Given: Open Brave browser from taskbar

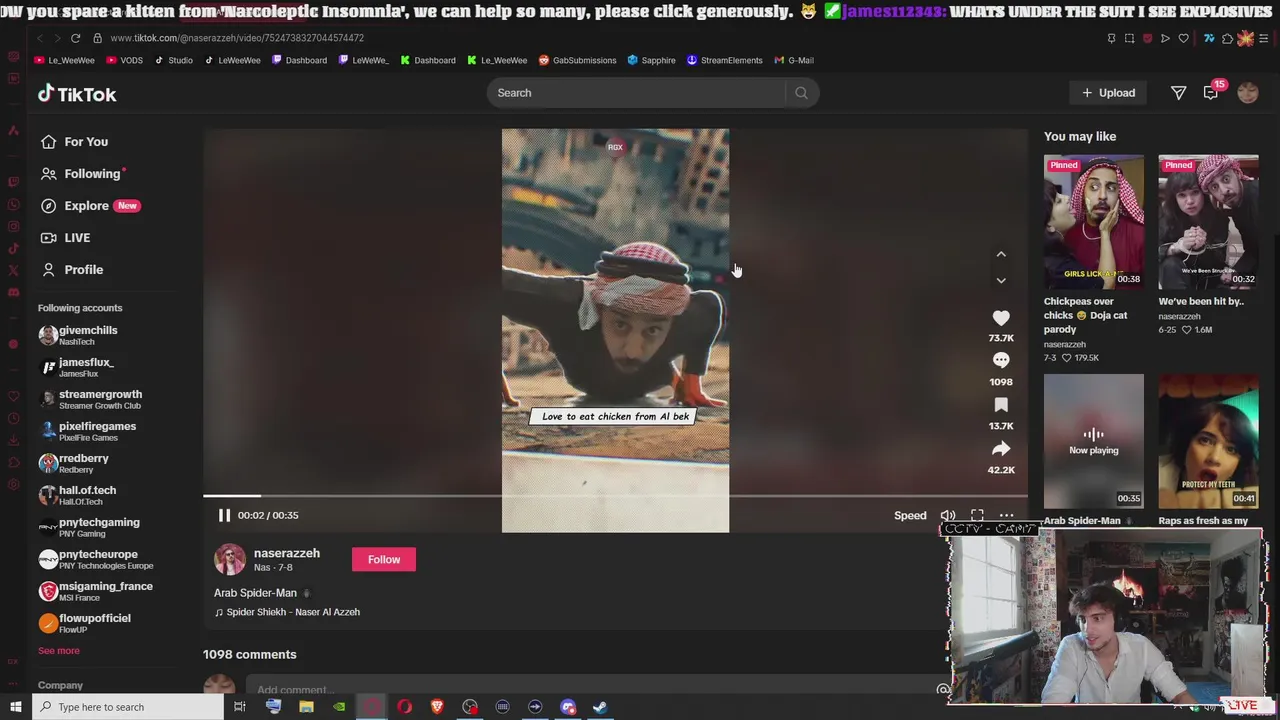Looking at the screenshot, I should (437, 707).
